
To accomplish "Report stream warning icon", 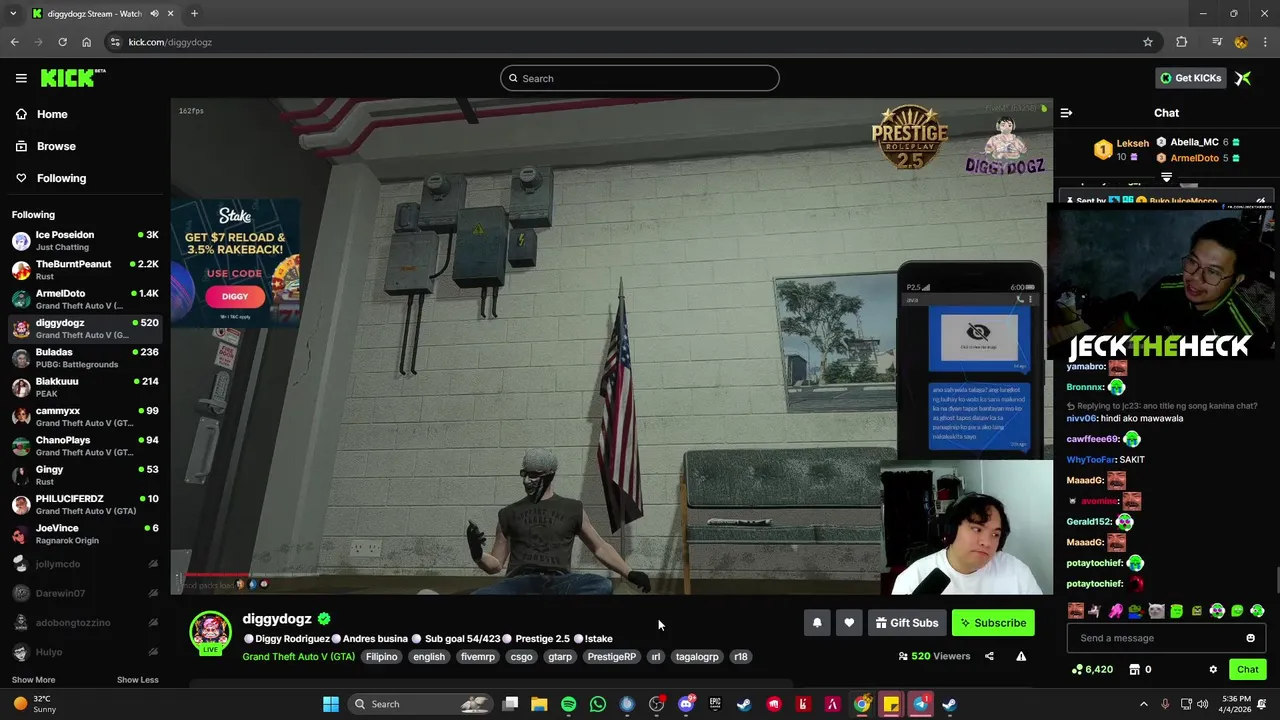I will click(x=1021, y=656).
